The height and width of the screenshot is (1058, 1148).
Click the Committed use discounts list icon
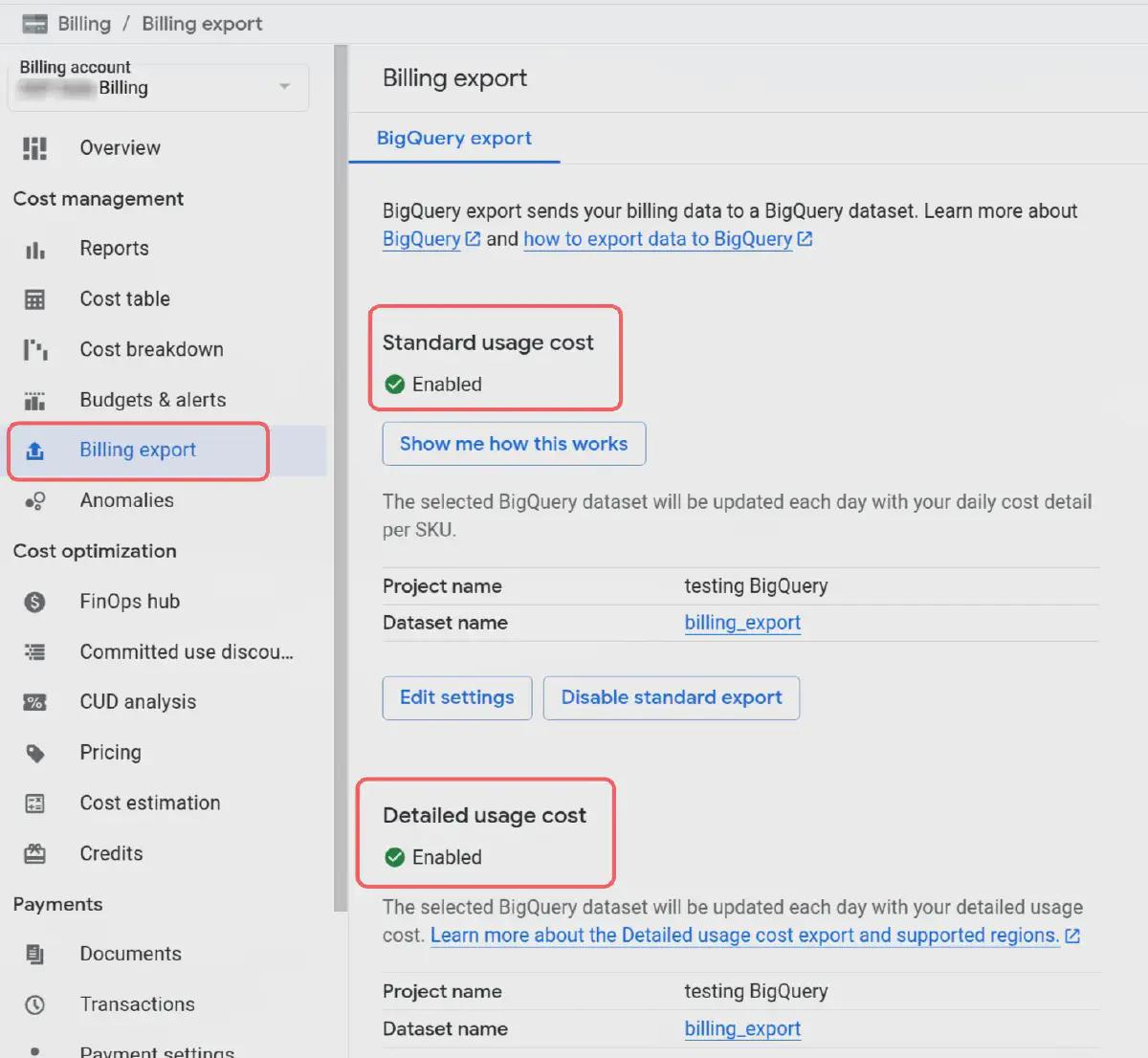point(34,652)
